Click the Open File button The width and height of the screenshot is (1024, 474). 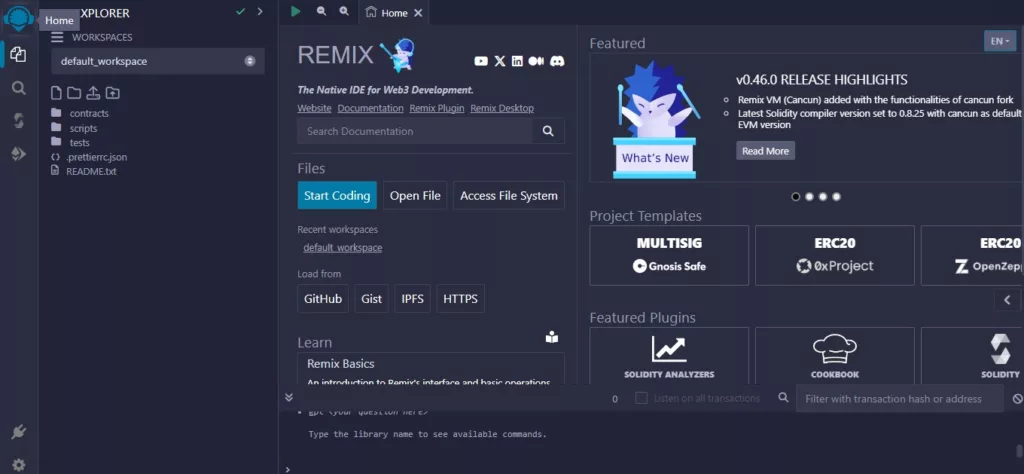(415, 195)
